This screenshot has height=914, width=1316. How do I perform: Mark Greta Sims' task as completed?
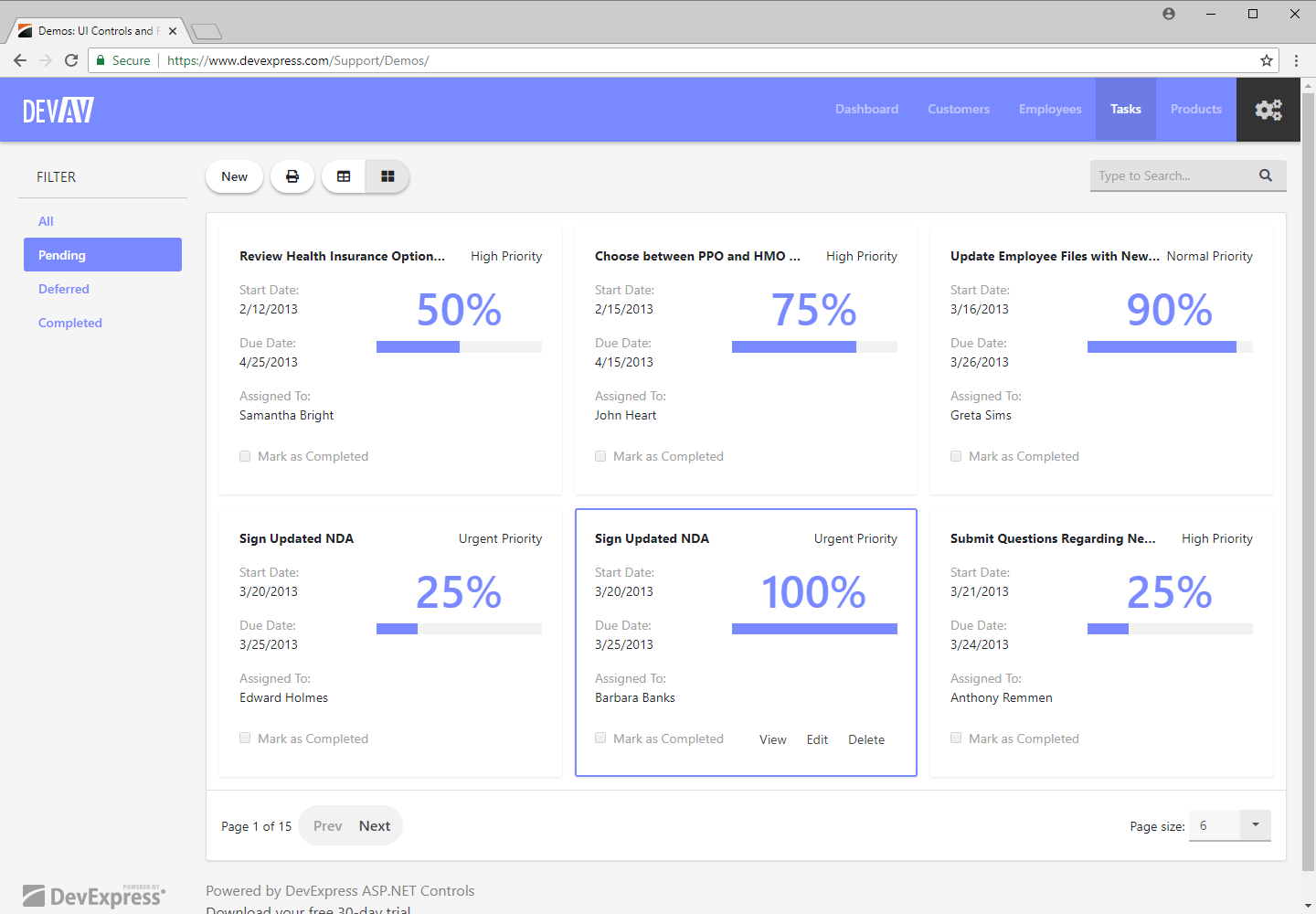pyautogui.click(x=956, y=455)
